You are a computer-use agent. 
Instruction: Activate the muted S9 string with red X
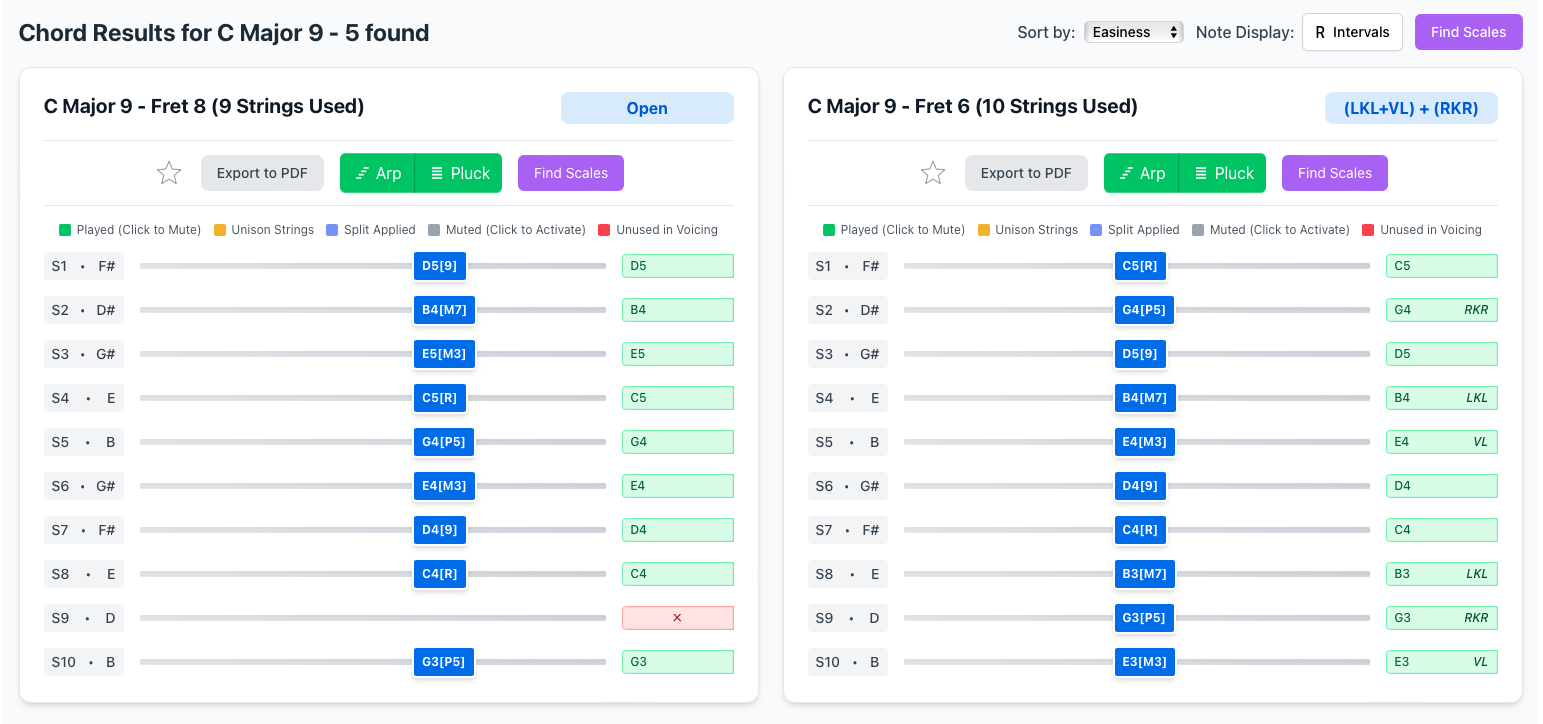click(677, 618)
